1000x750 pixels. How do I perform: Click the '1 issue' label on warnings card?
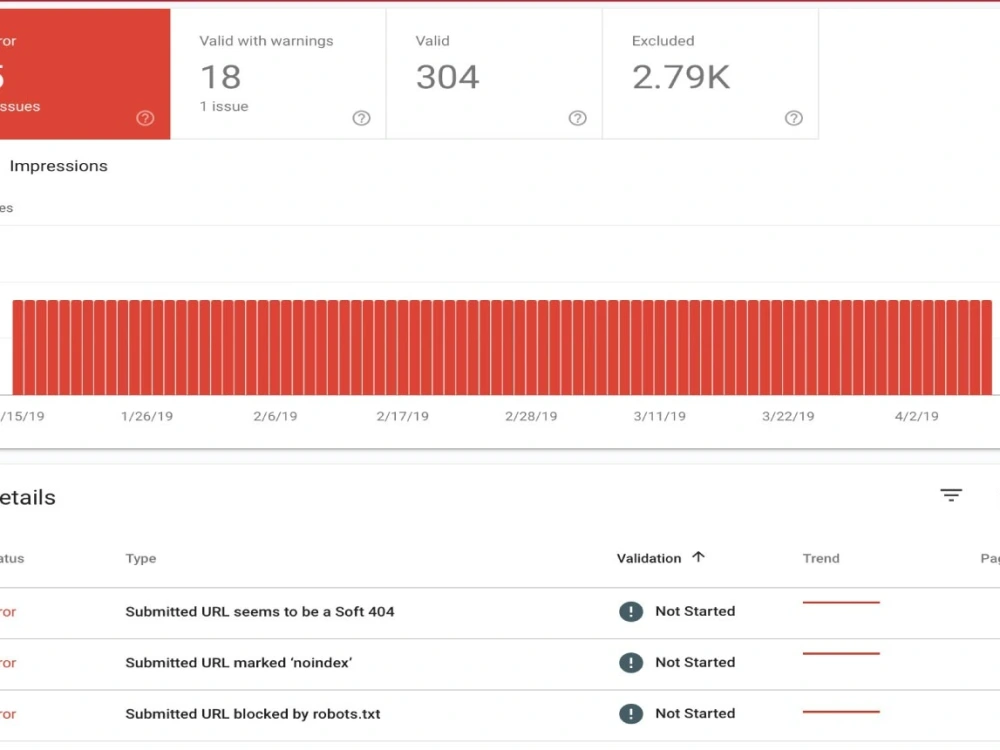pyautogui.click(x=224, y=107)
